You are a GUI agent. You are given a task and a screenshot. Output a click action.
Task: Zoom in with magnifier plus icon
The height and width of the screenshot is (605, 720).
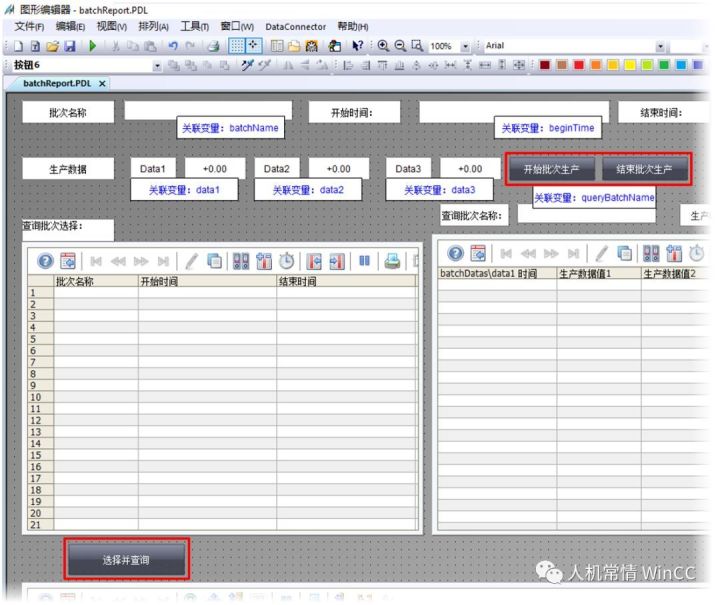pos(383,46)
